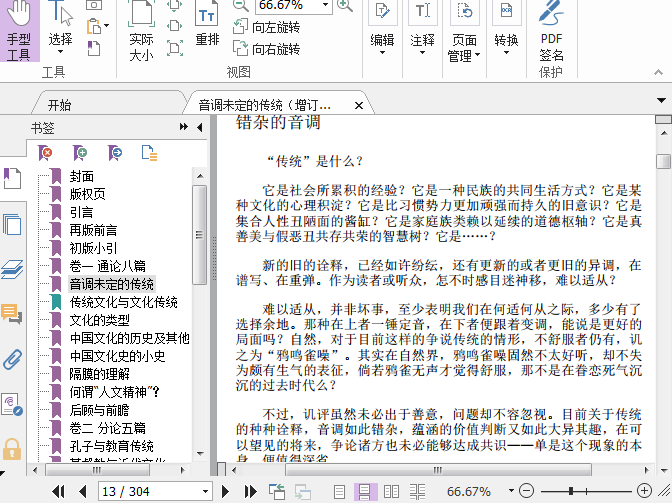This screenshot has width=672, height=503.
Task: Go to the 引言 bookmark
Action: click(81, 212)
